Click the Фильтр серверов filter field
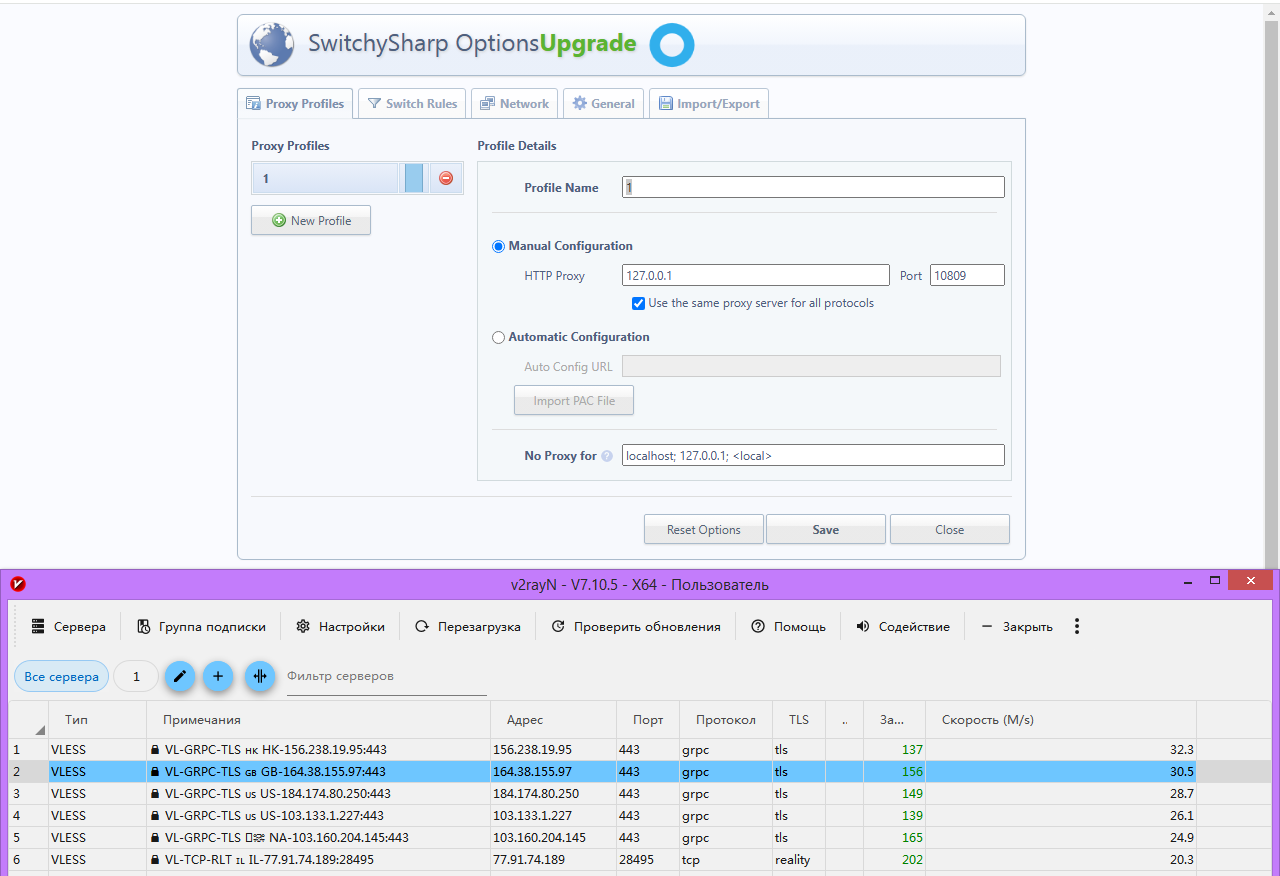 386,677
